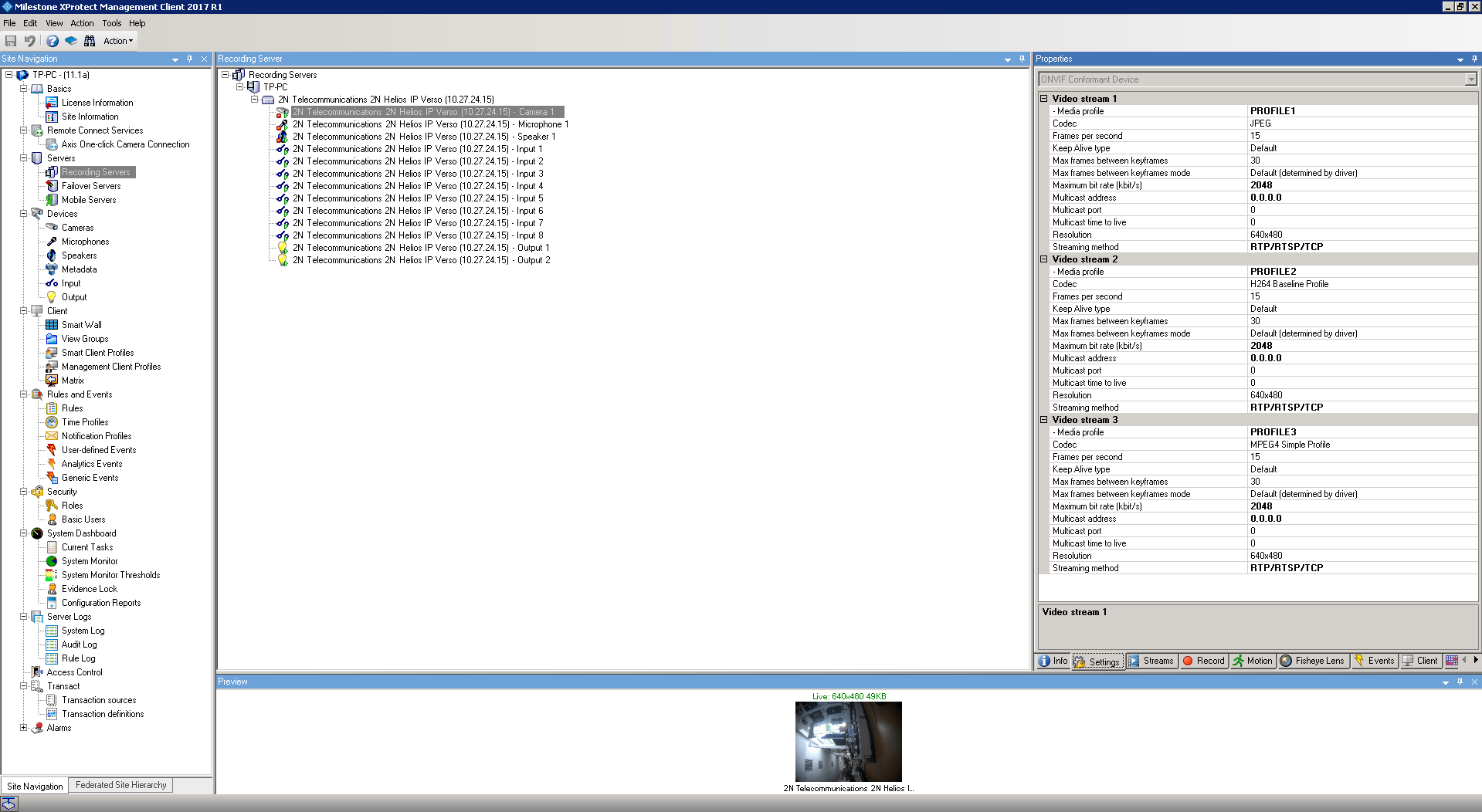Open the ONVIF Conformant Device dropdown
This screenshot has width=1482, height=812.
[1470, 80]
